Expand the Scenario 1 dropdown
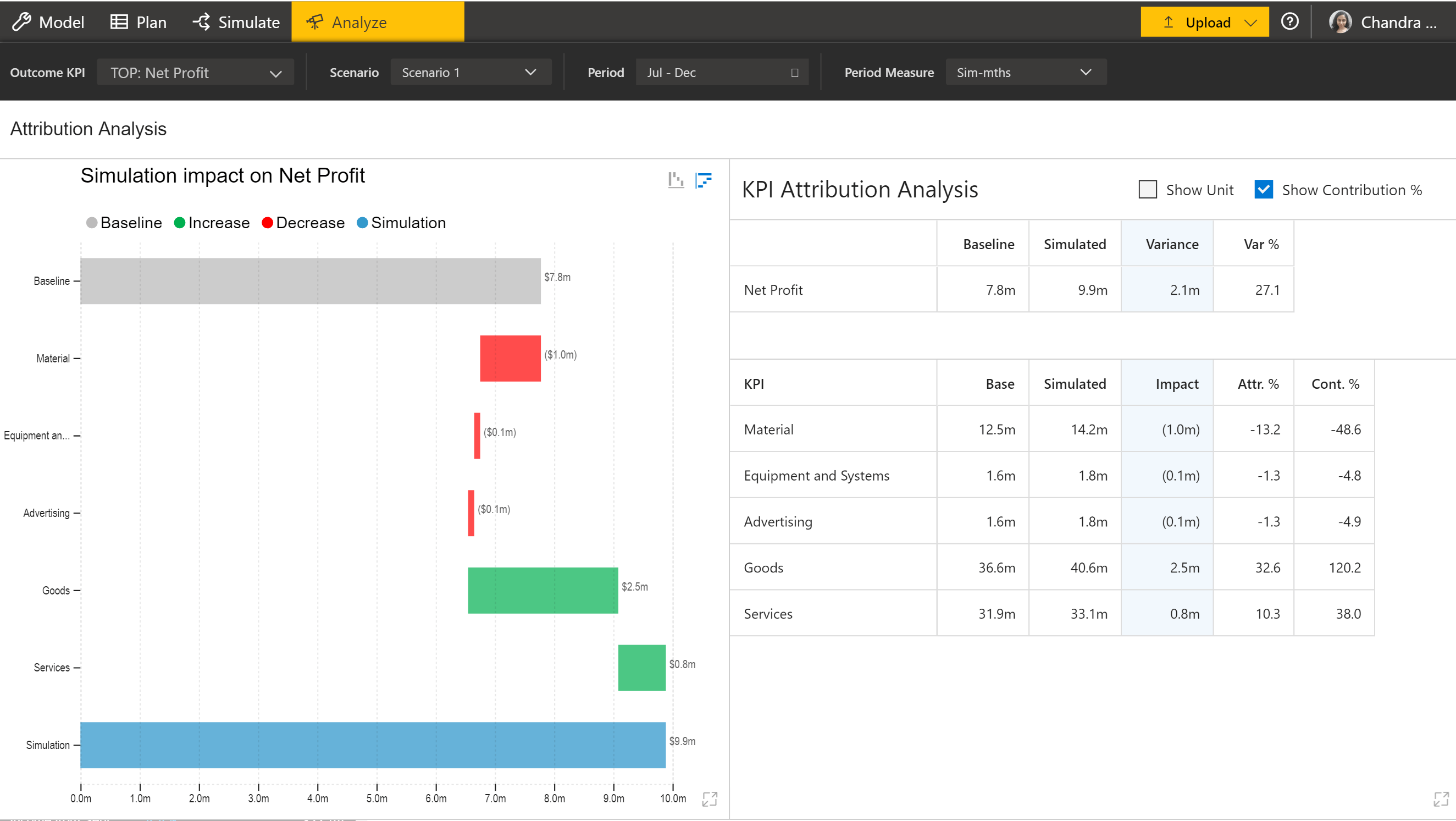 470,73
